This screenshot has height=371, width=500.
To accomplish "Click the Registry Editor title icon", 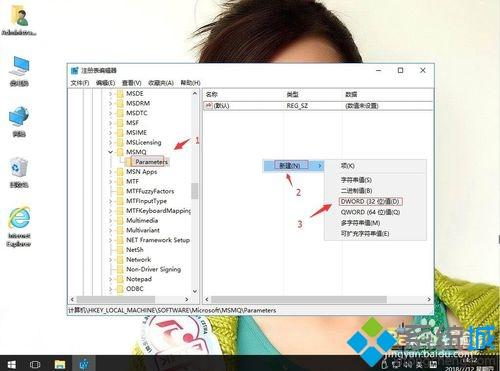I will [75, 70].
